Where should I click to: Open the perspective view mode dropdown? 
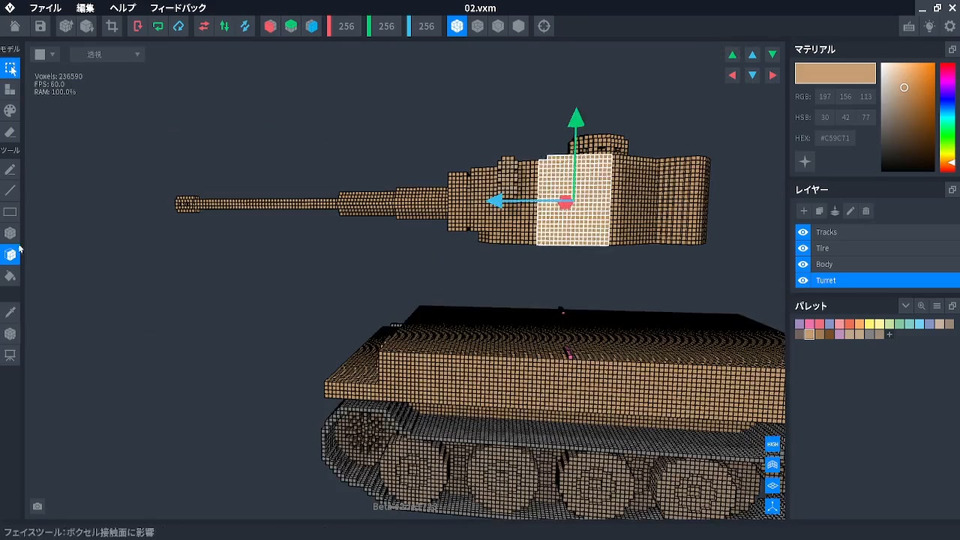[107, 54]
